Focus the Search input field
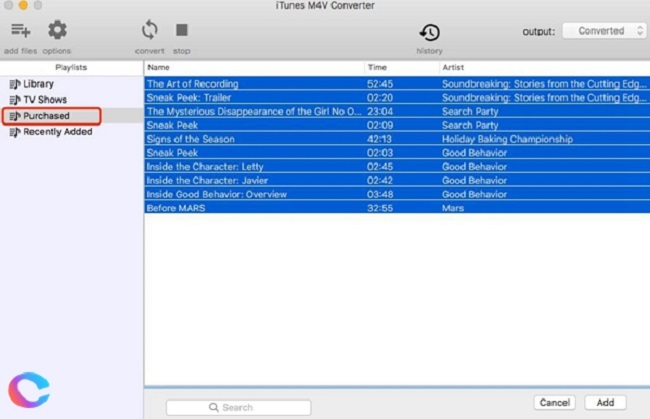This screenshot has height=419, width=650. pos(238,407)
